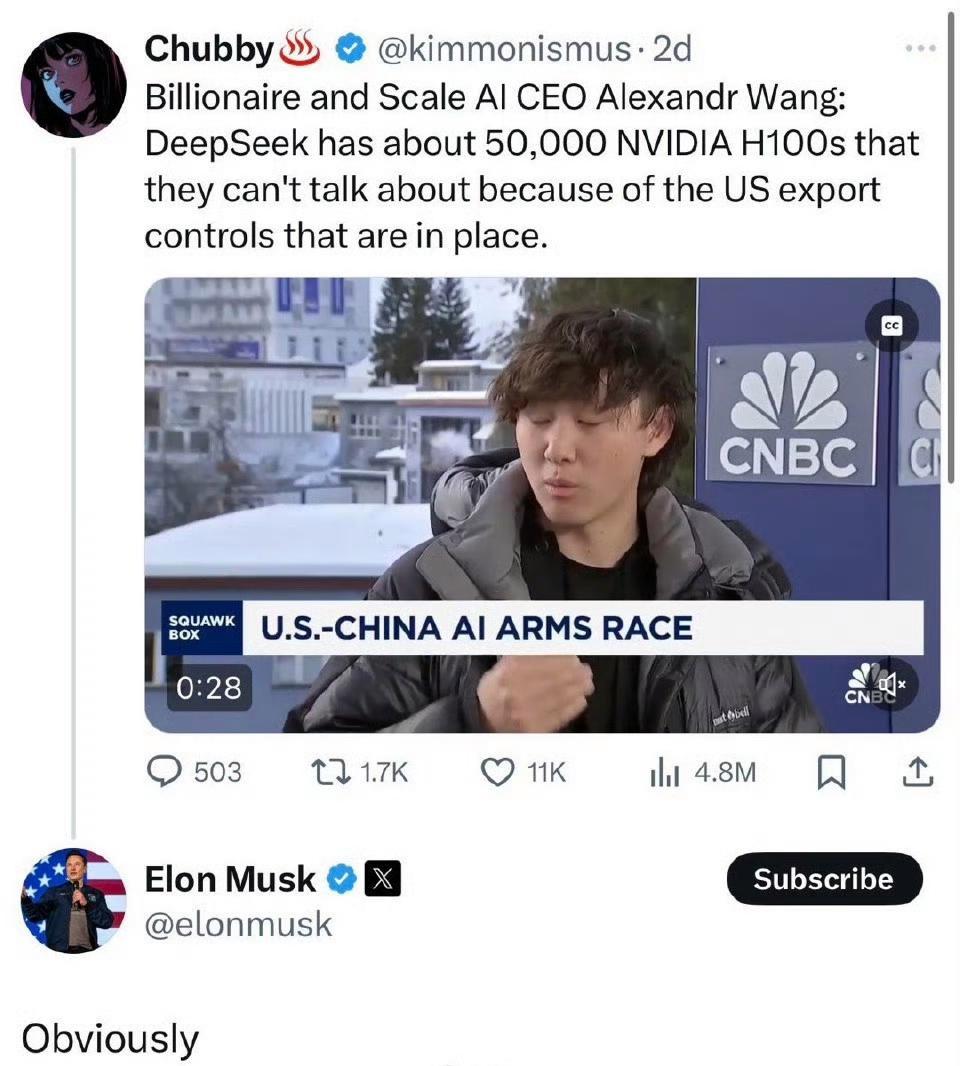960x1066 pixels.
Task: Toggle closed captions CC on video
Action: 891,326
